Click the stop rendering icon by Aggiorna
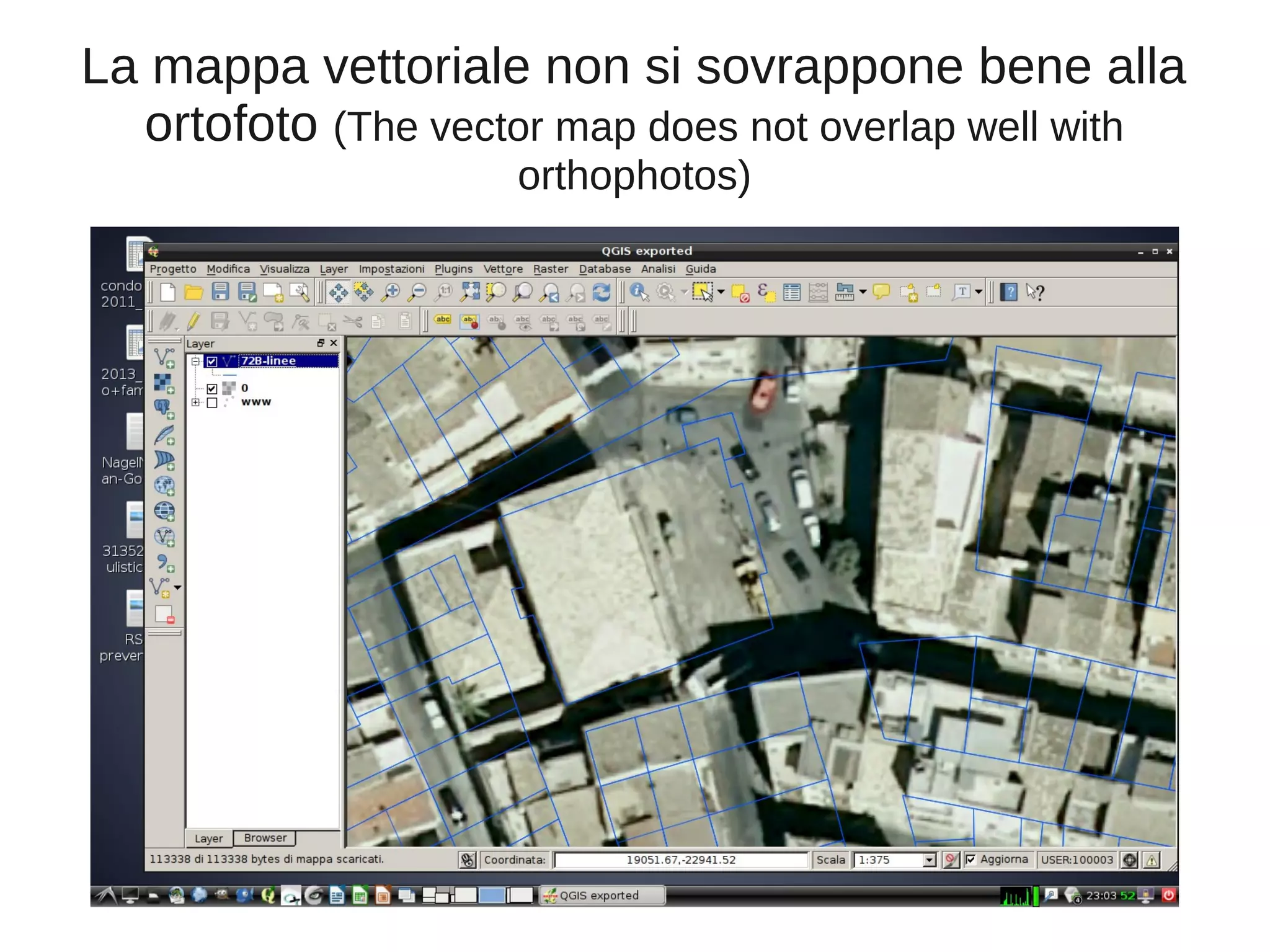Screen dimensions: 1270x952 point(951,860)
